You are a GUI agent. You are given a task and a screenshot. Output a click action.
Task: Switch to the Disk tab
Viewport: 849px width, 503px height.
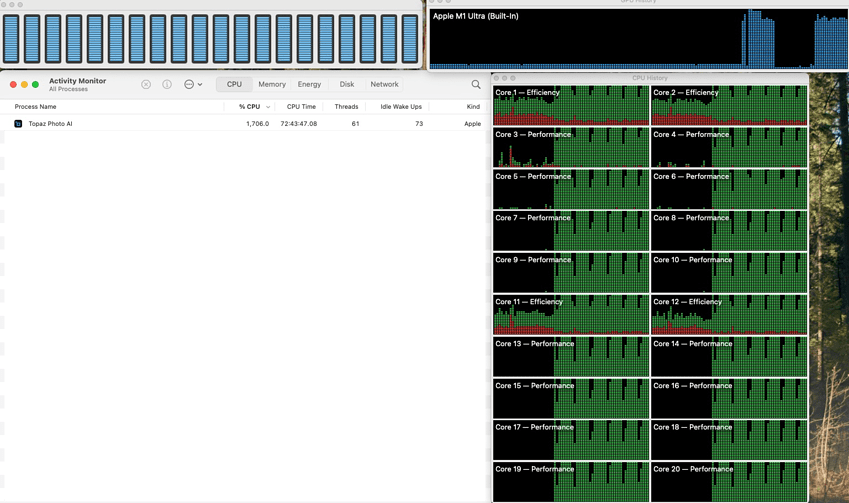point(347,84)
